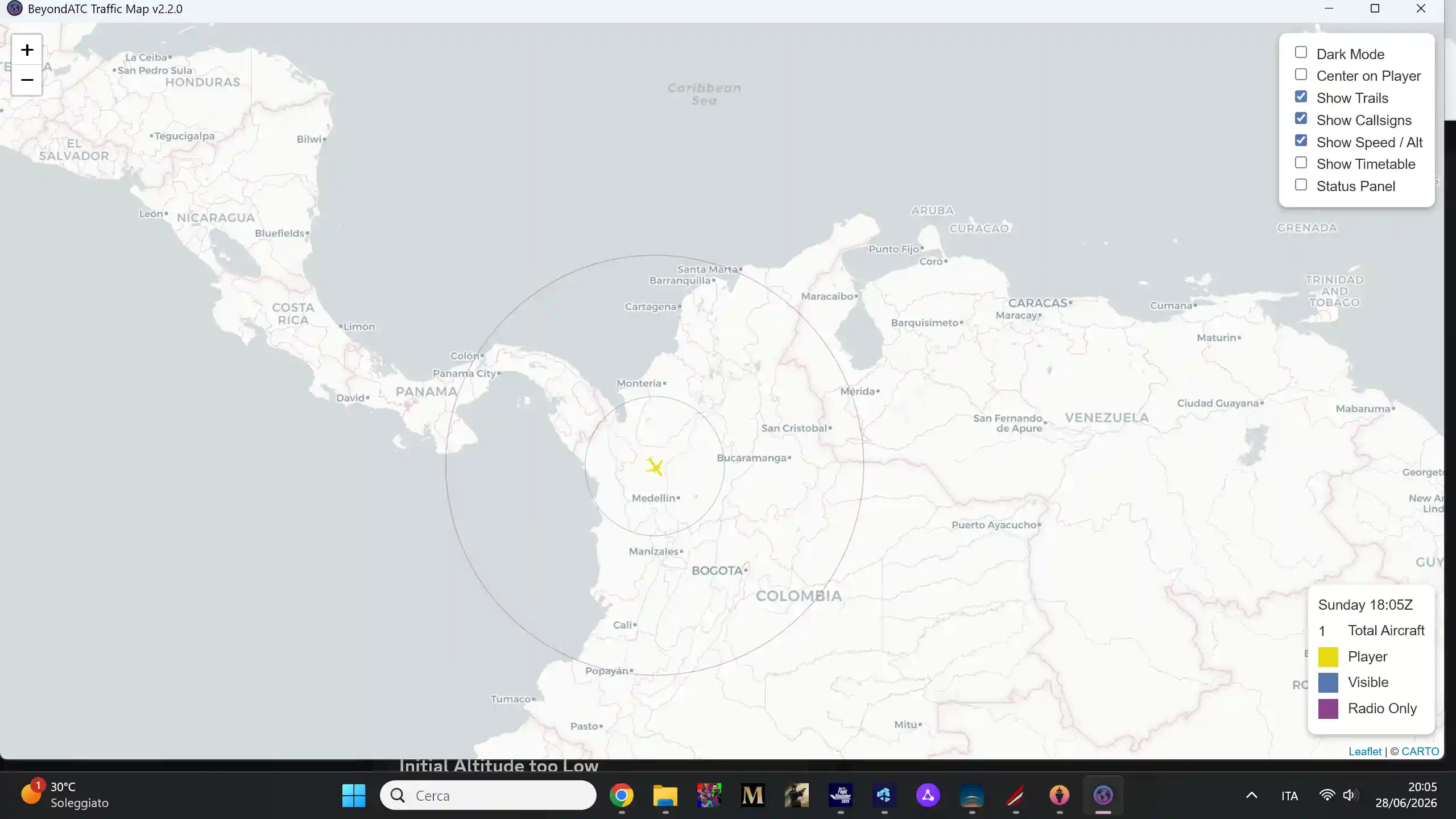Open the gunman game taskbar icon

tap(796, 795)
